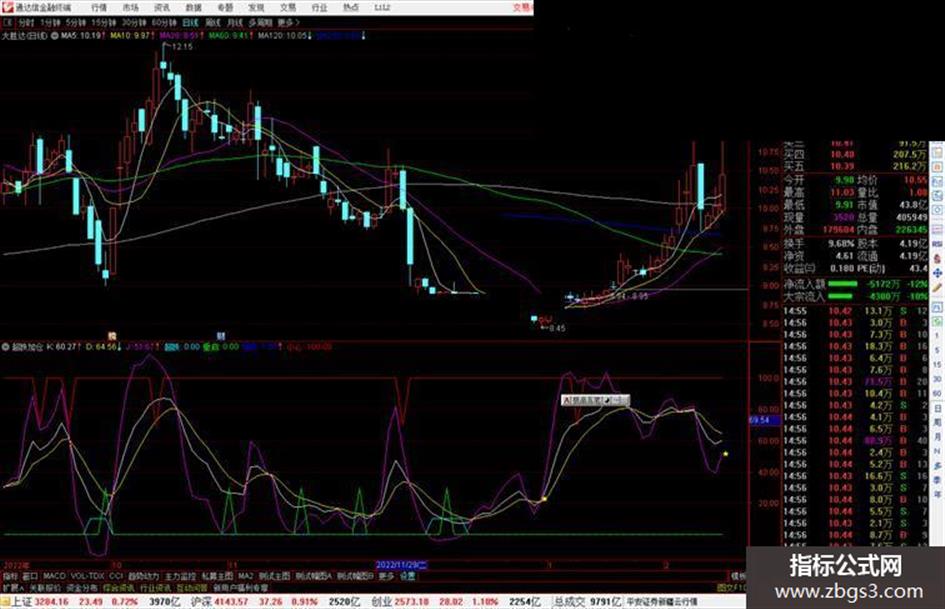Click the 1 minute shortcut in sidebar
945x609 pixels.
coord(937,335)
